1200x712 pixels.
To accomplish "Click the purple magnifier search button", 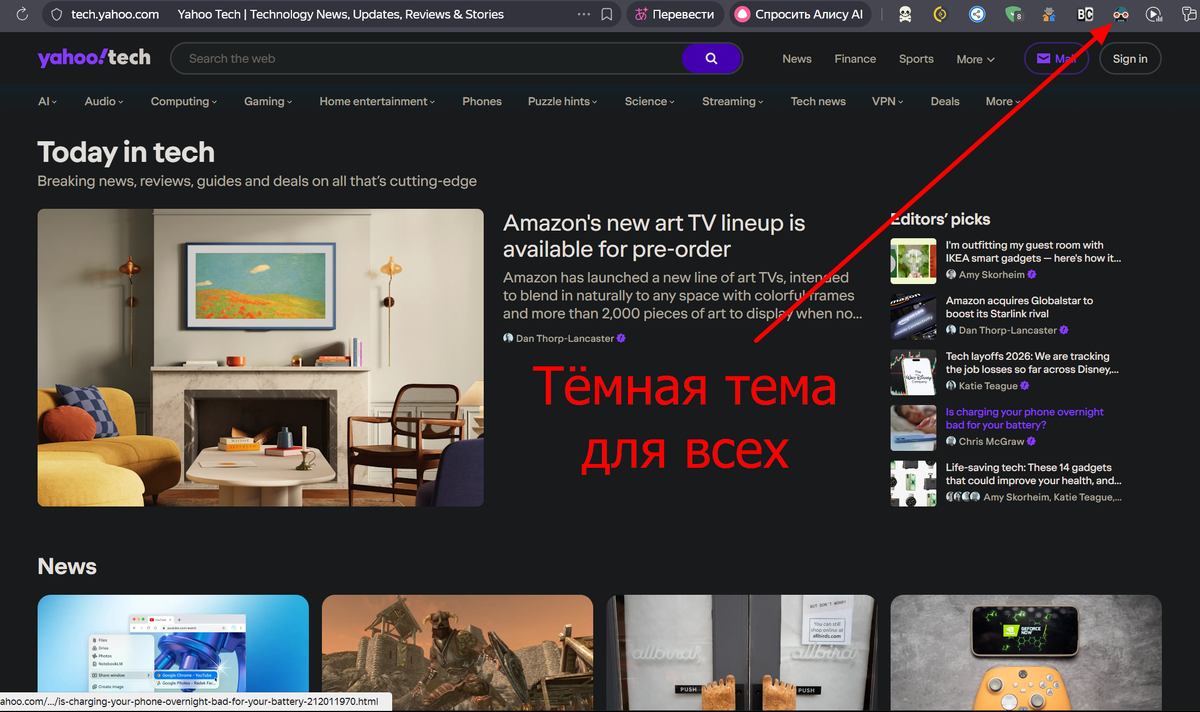I will [x=711, y=58].
